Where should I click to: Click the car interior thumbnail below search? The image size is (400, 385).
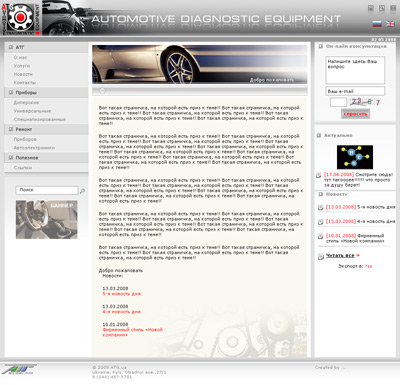47,219
